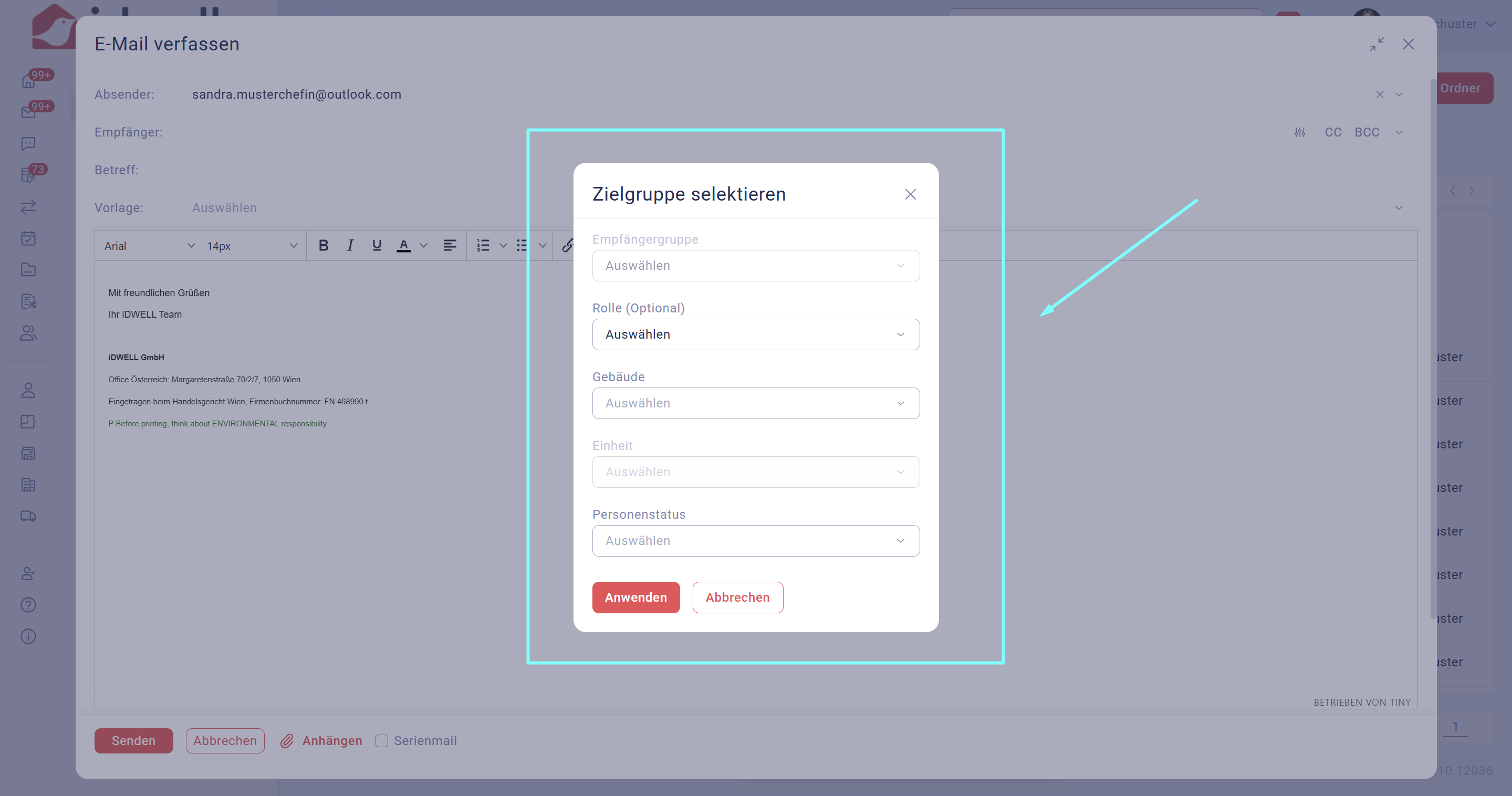Click the numbered list icon
This screenshot has height=796, width=1512.
click(x=483, y=245)
